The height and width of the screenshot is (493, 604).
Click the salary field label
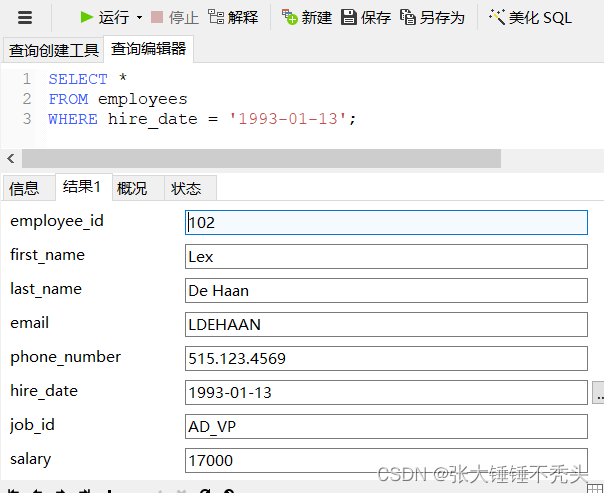[x=30, y=459]
